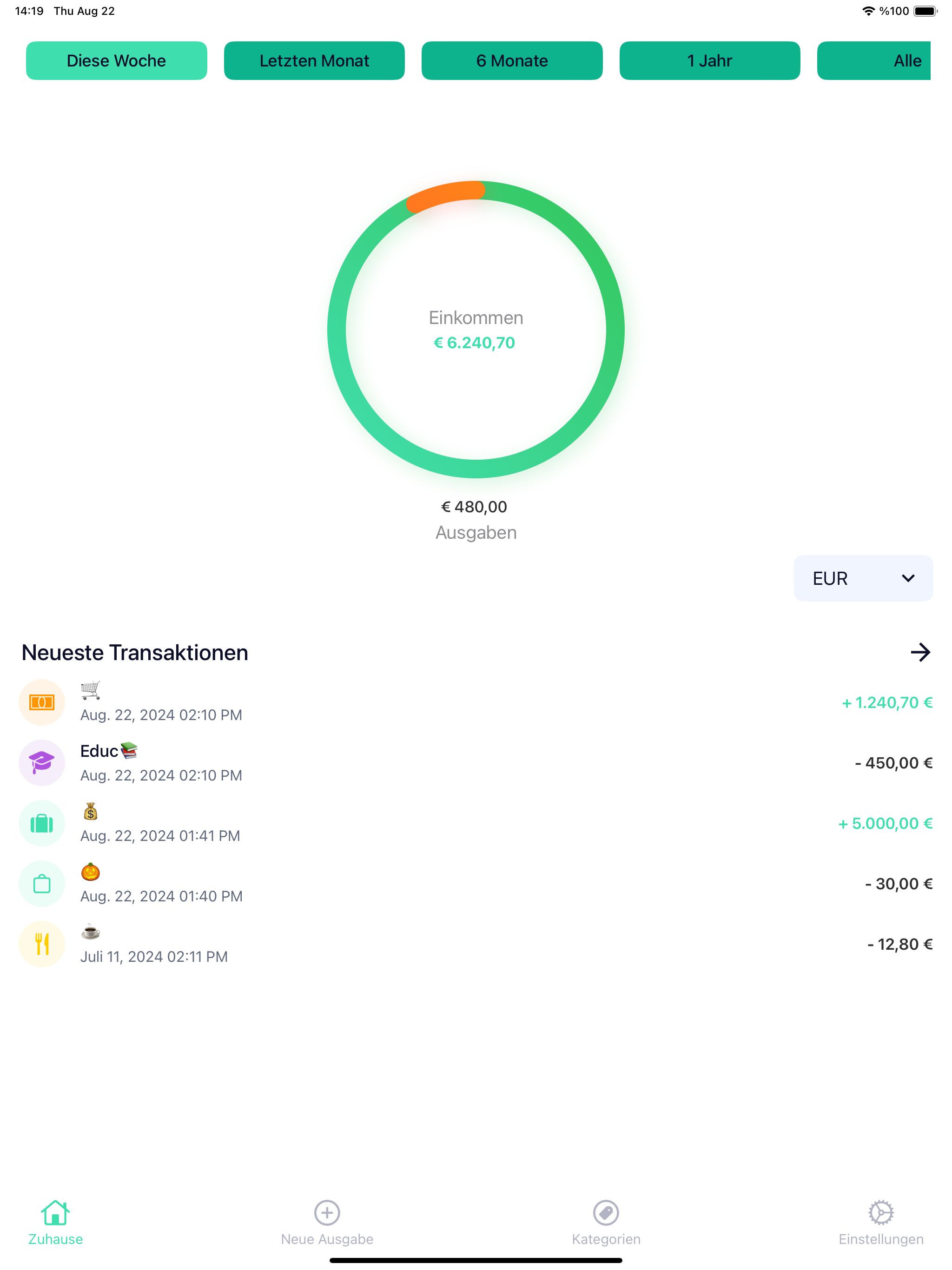Tap the orange cash category icon
Viewport: 952px width, 1270px height.
pos(42,702)
